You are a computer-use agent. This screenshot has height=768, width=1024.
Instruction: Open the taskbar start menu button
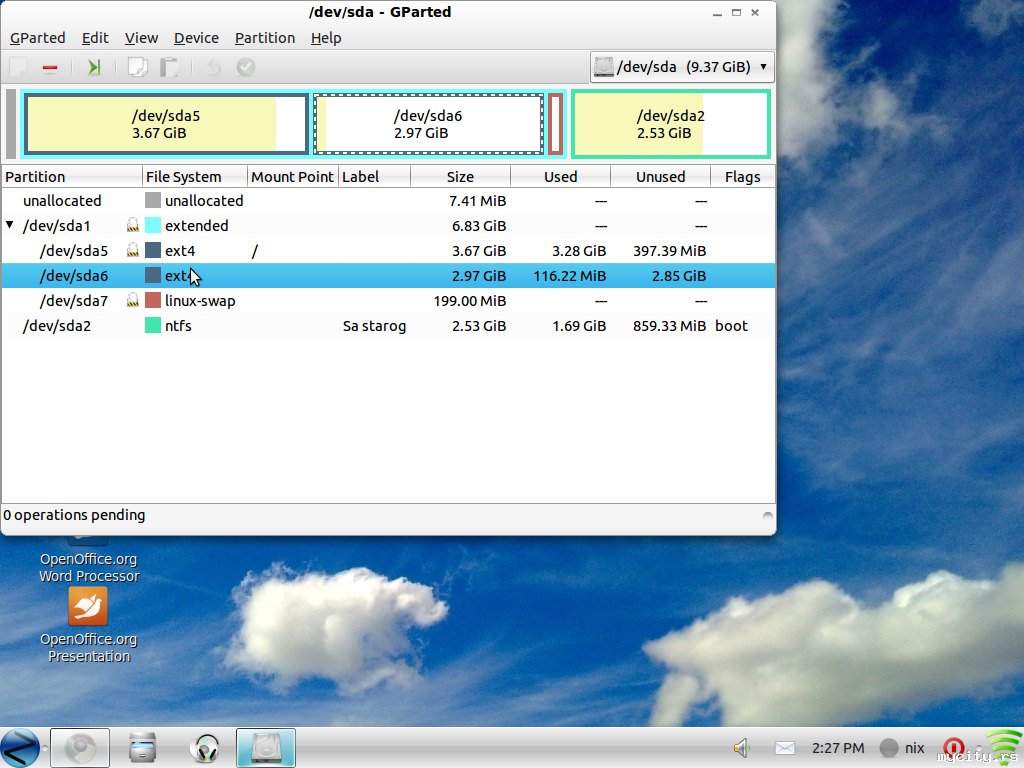tap(20, 747)
